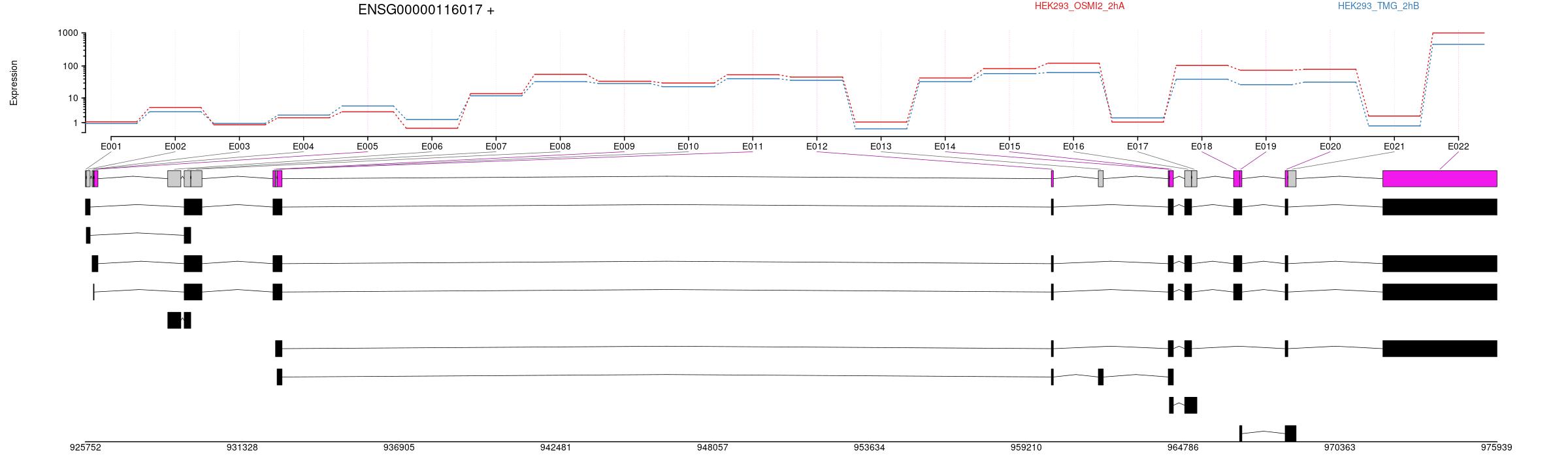Click genomic coordinate 925752 on the axis

coord(86,447)
